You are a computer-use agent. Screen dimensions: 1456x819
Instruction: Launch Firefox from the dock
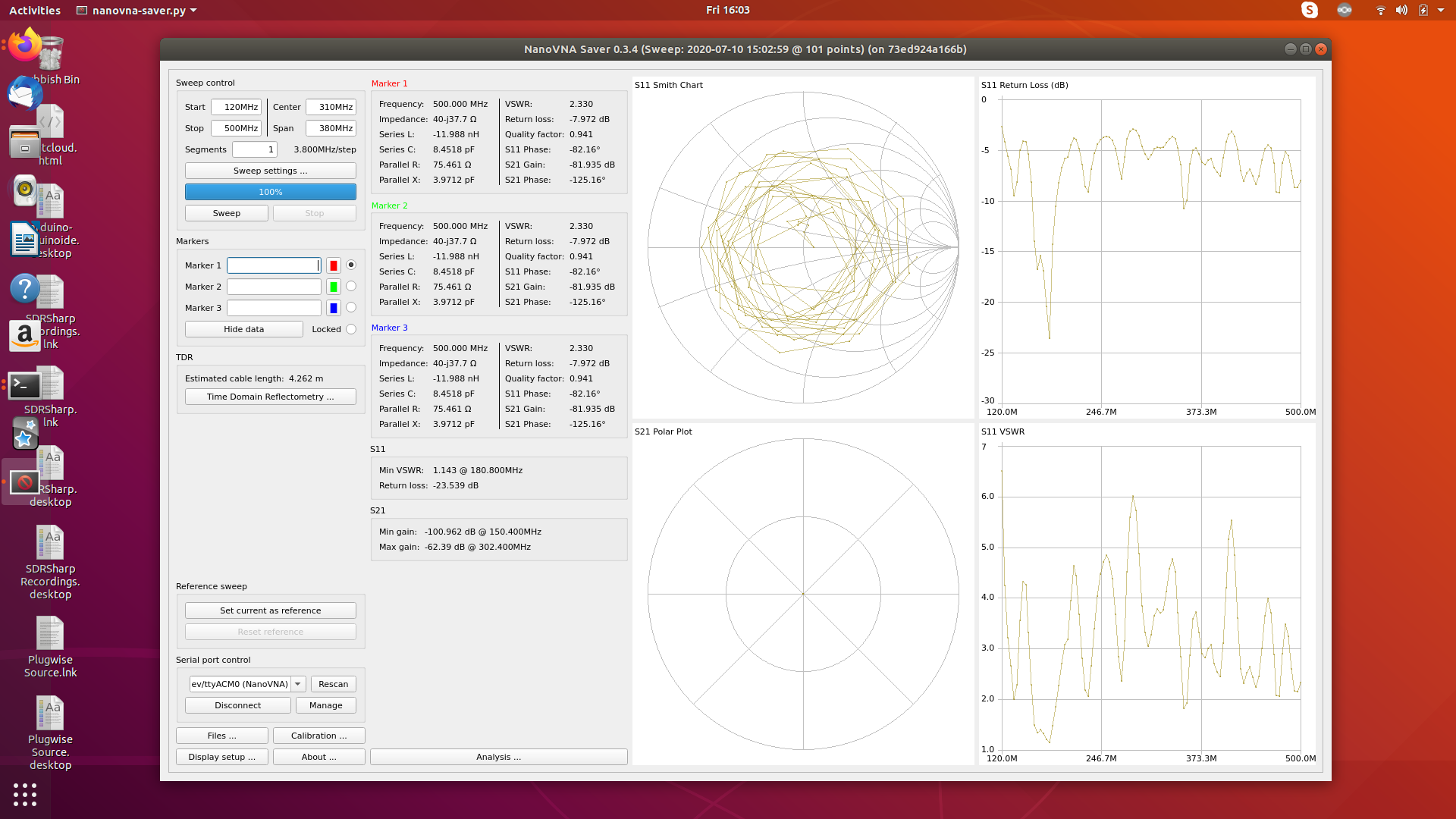coord(24,45)
